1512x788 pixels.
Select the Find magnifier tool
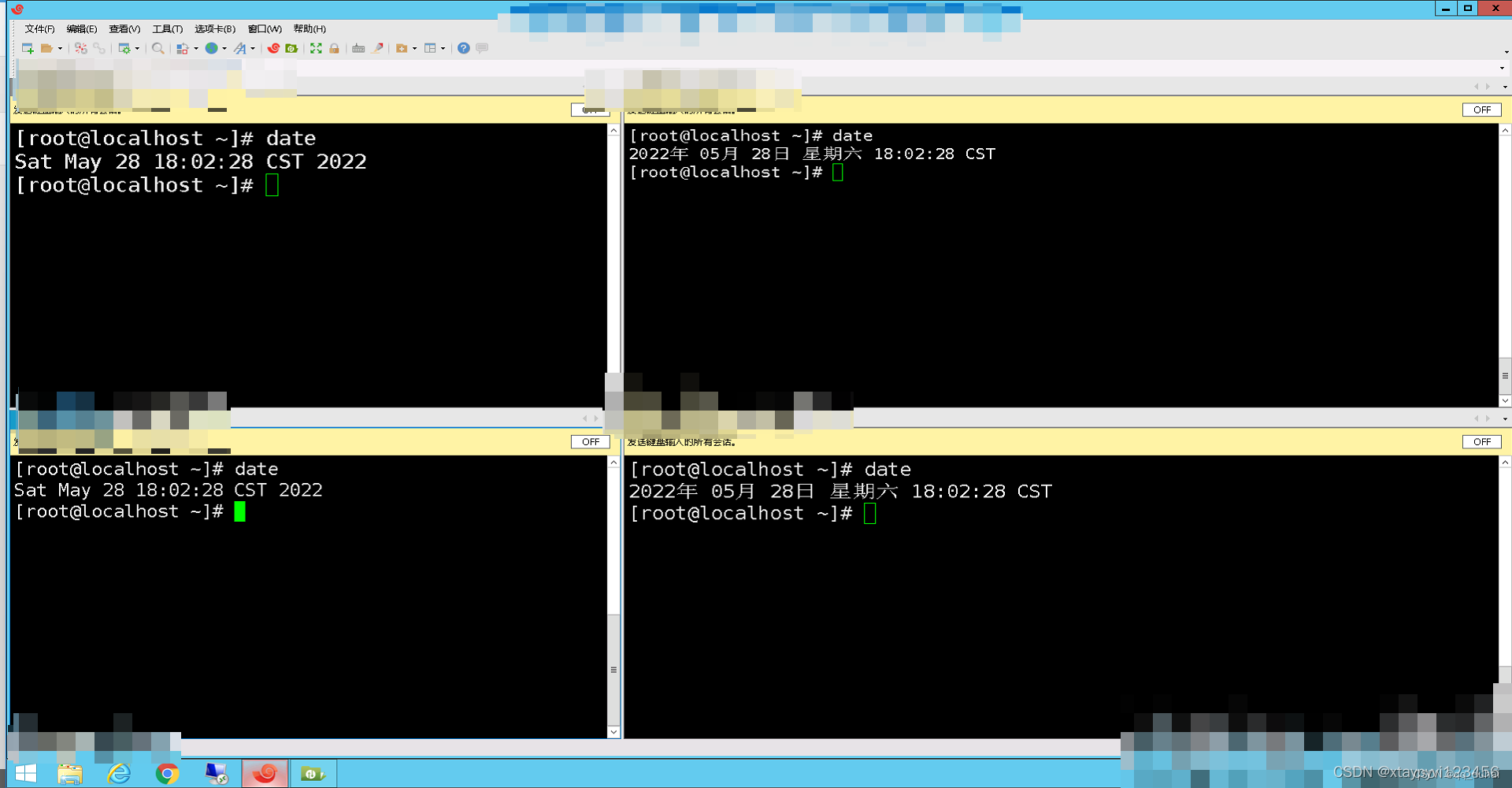[x=158, y=48]
